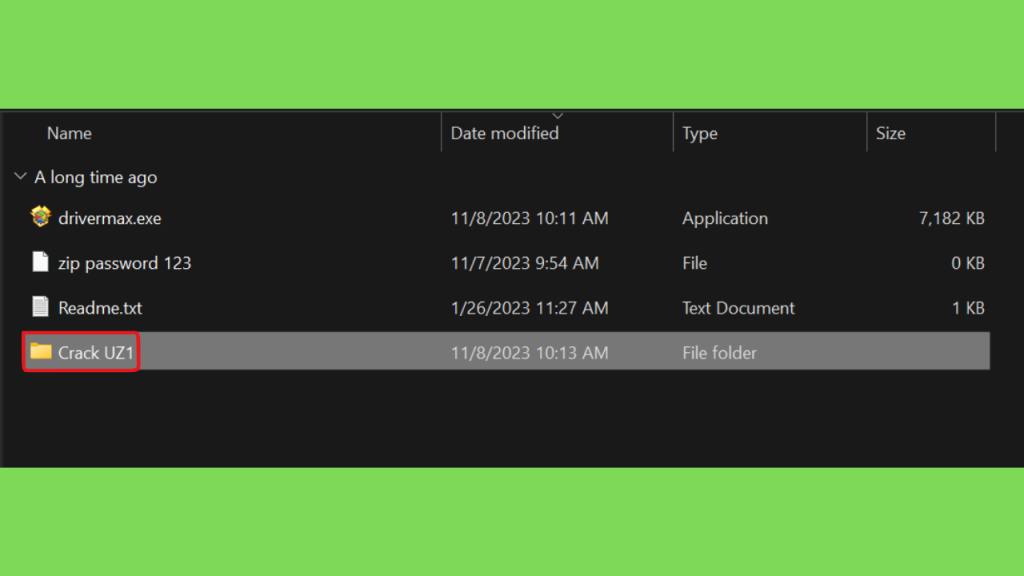Select the Crack UZ1 folder icon
Image resolution: width=1024 pixels, height=576 pixels.
pyautogui.click(x=40, y=351)
